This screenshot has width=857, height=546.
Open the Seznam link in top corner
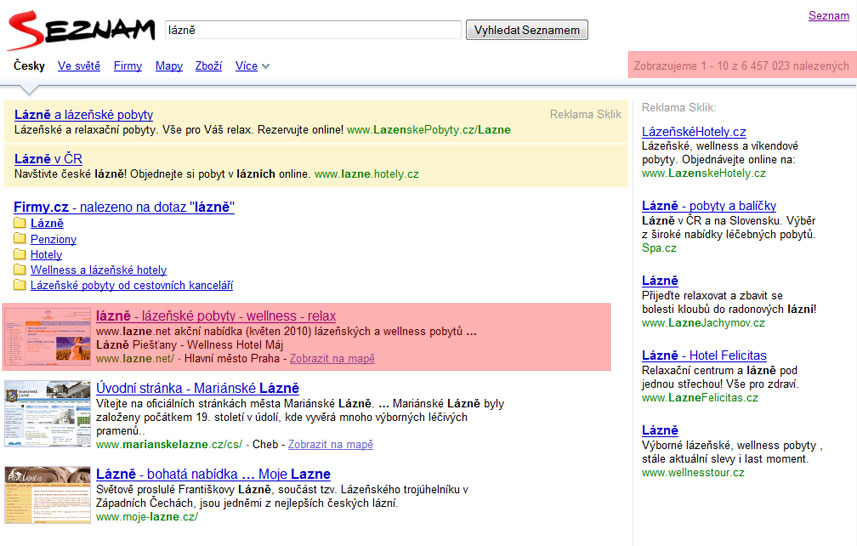click(x=829, y=15)
